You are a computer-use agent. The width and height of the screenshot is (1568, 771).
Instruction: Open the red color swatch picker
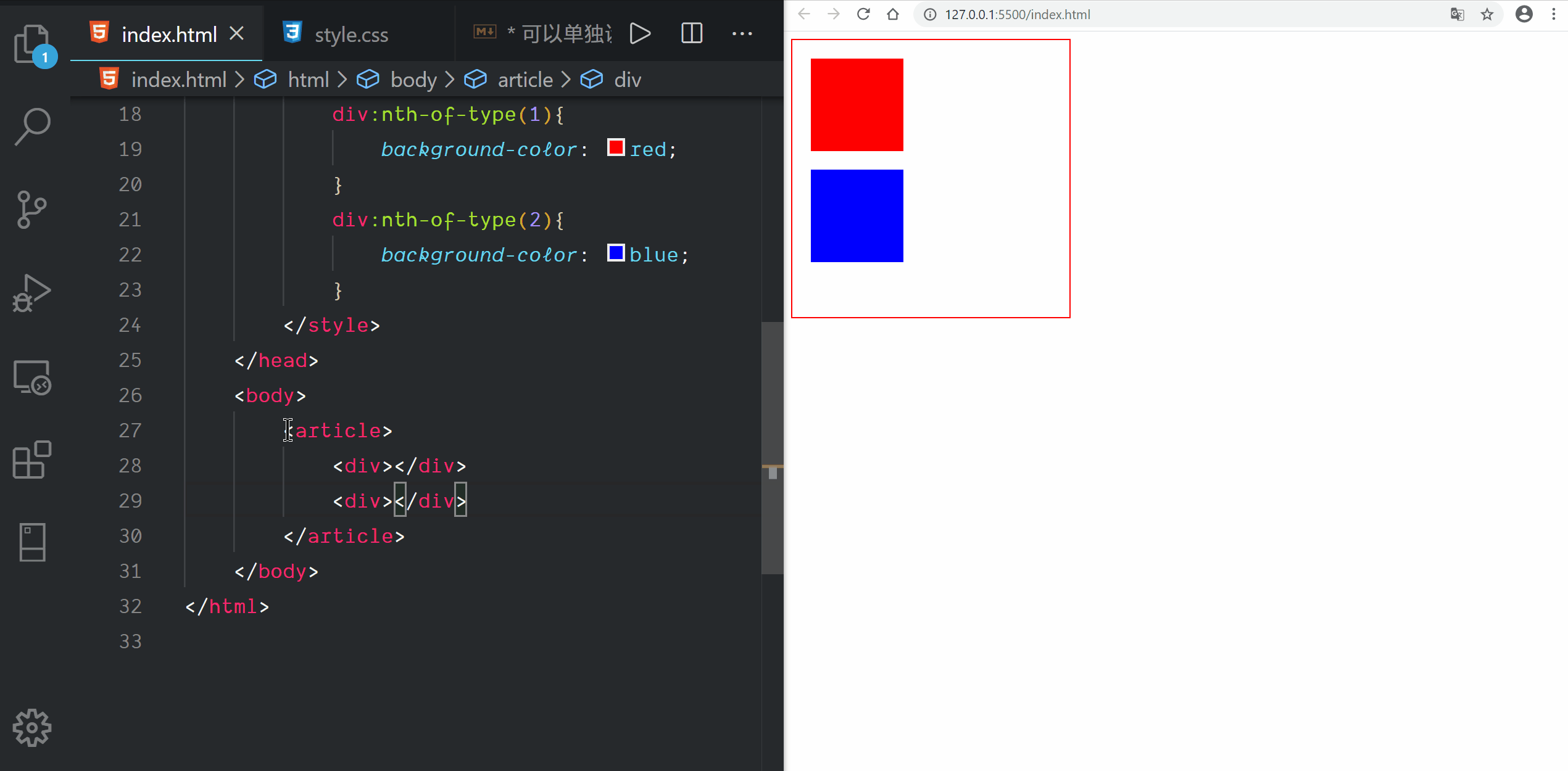pos(616,147)
